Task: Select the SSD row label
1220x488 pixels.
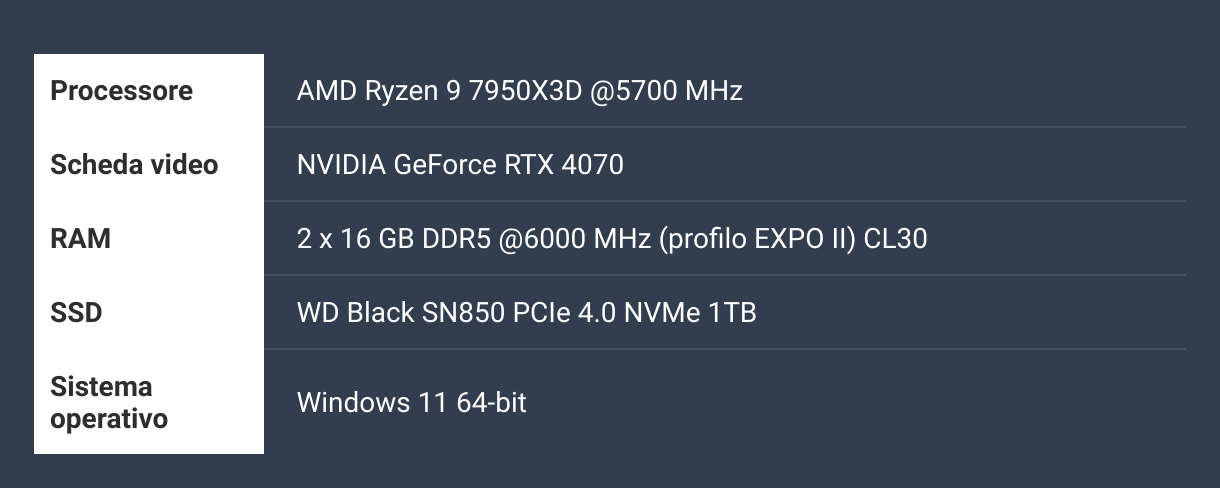Action: [76, 313]
